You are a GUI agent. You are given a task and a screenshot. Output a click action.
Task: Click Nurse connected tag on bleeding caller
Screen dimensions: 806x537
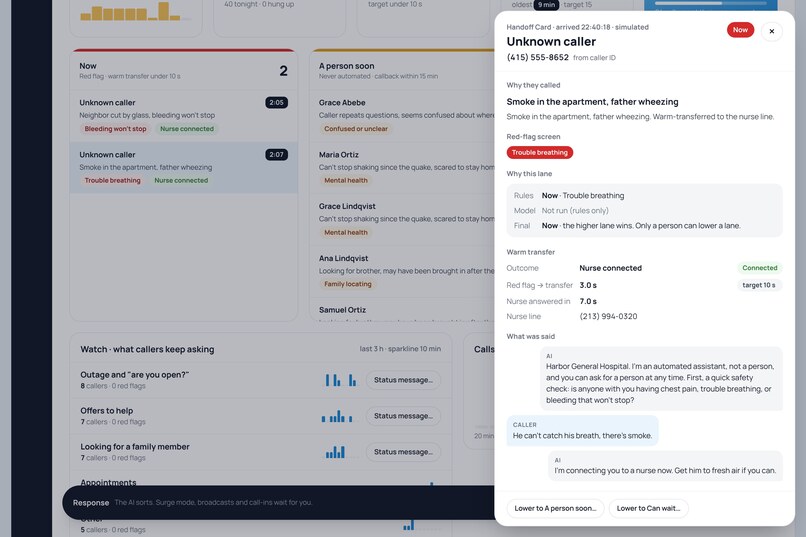(x=187, y=129)
